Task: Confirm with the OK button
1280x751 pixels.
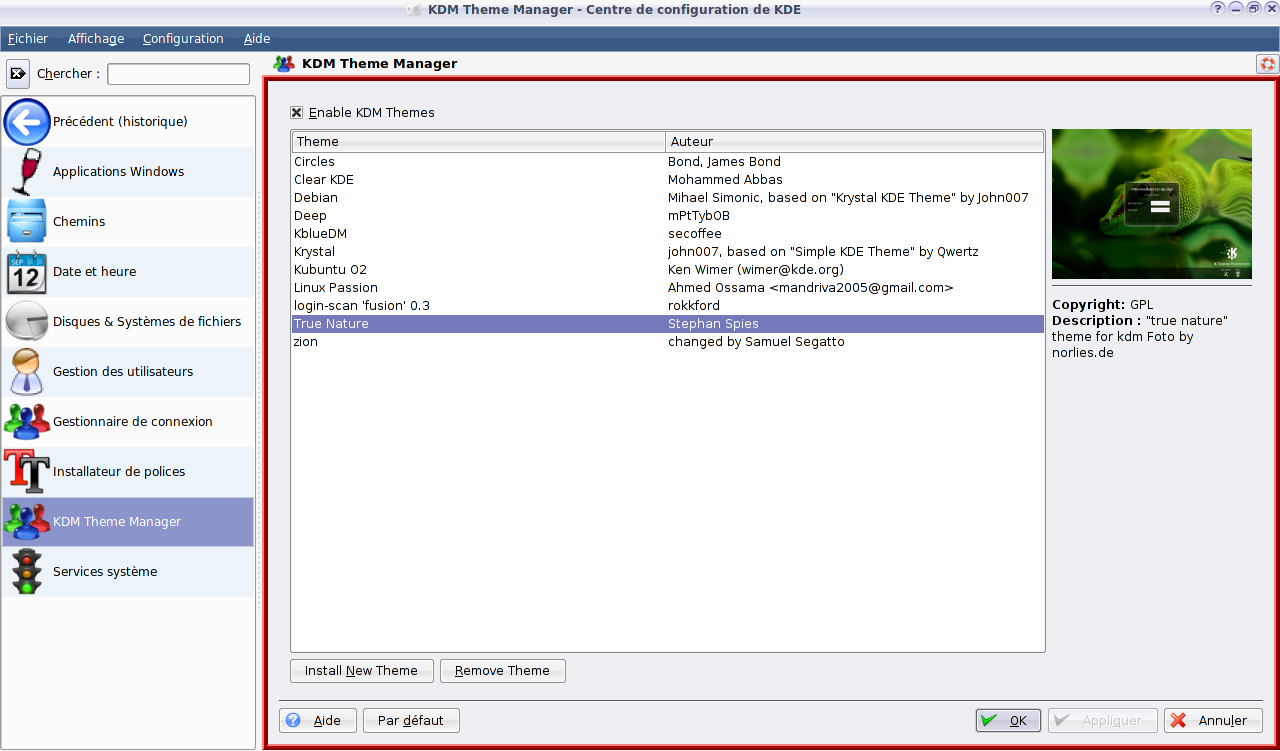Action: tap(1008, 721)
